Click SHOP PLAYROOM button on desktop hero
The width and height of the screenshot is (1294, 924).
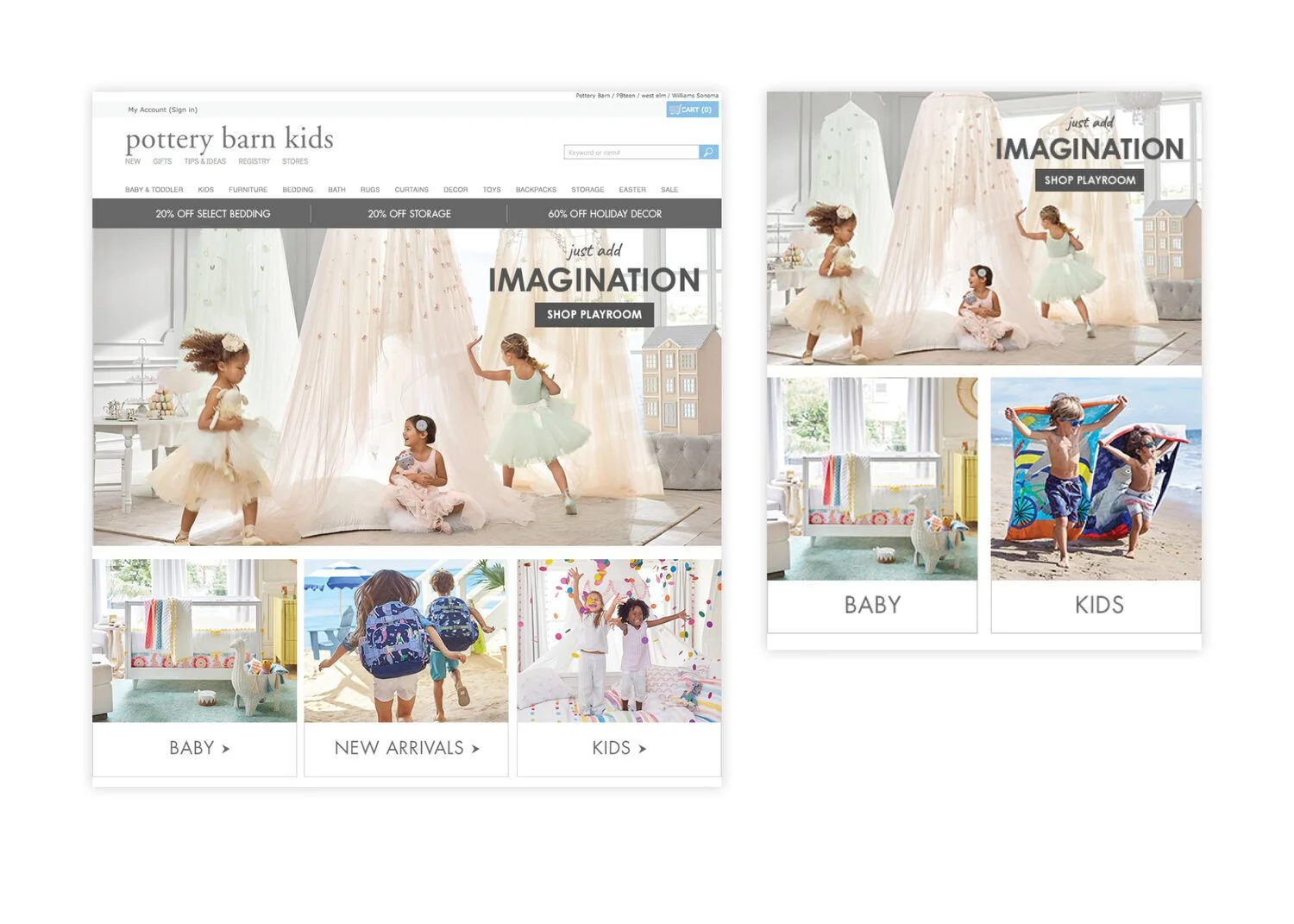pyautogui.click(x=594, y=315)
